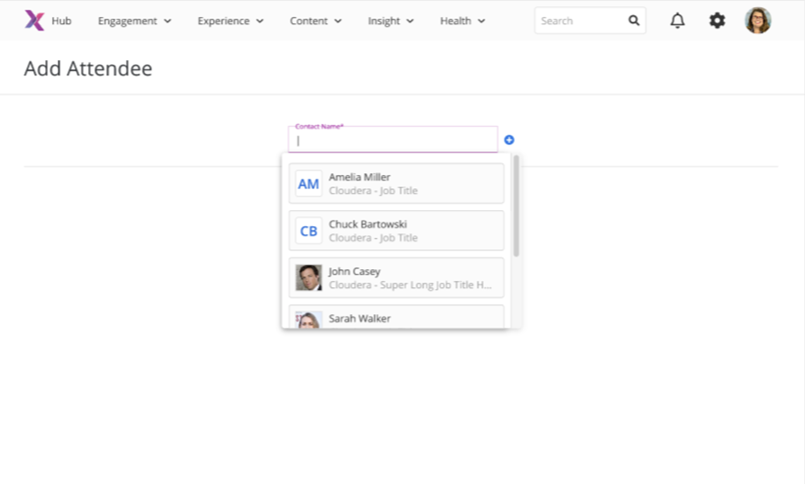Click the contact list scrollbar
Image resolution: width=805 pixels, height=484 pixels.
point(516,205)
